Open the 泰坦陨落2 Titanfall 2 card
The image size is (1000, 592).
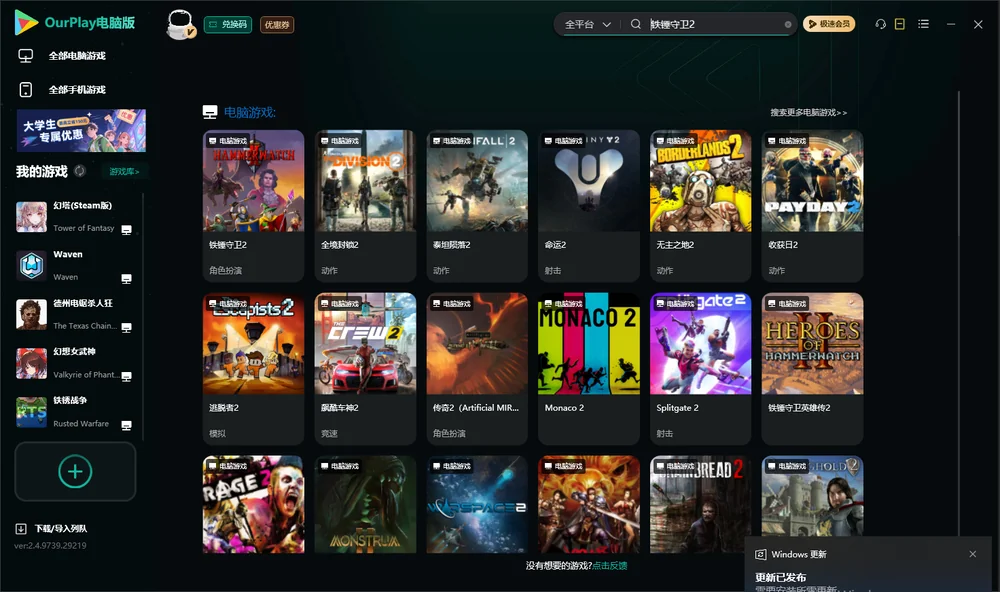[477, 205]
